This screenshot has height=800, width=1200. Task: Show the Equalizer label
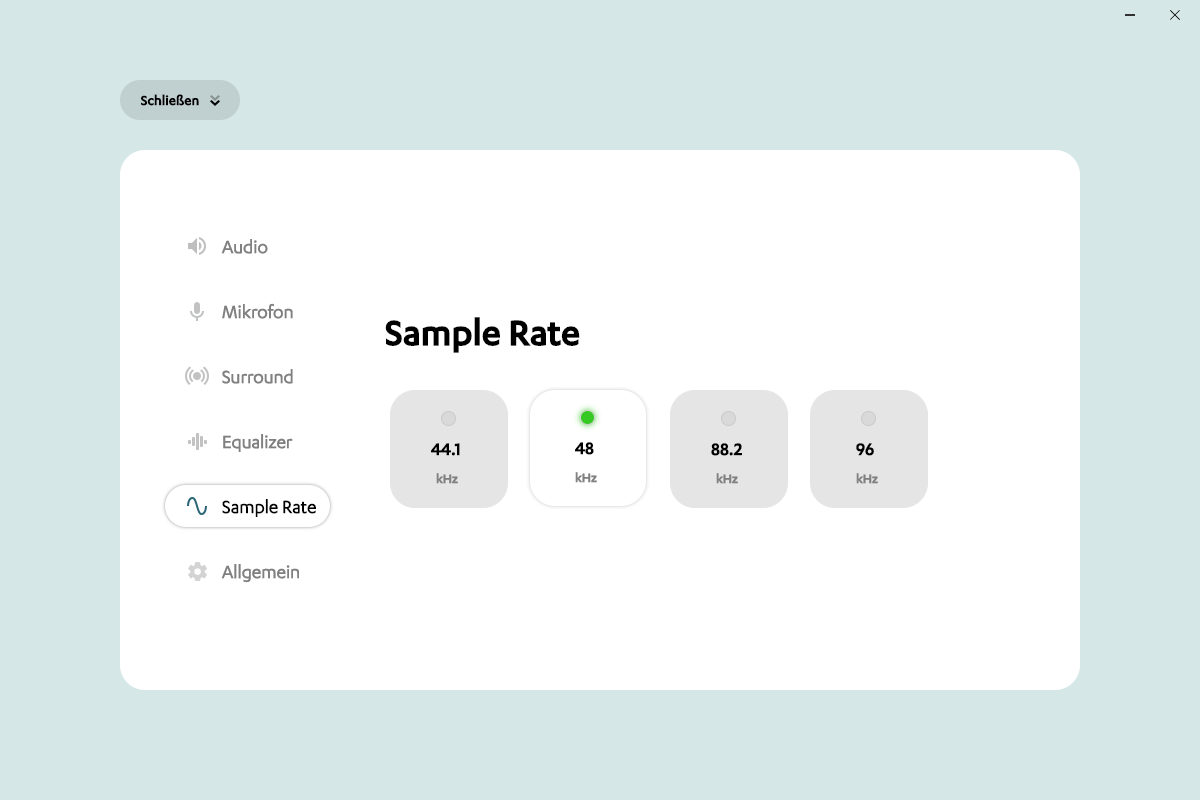(x=257, y=442)
